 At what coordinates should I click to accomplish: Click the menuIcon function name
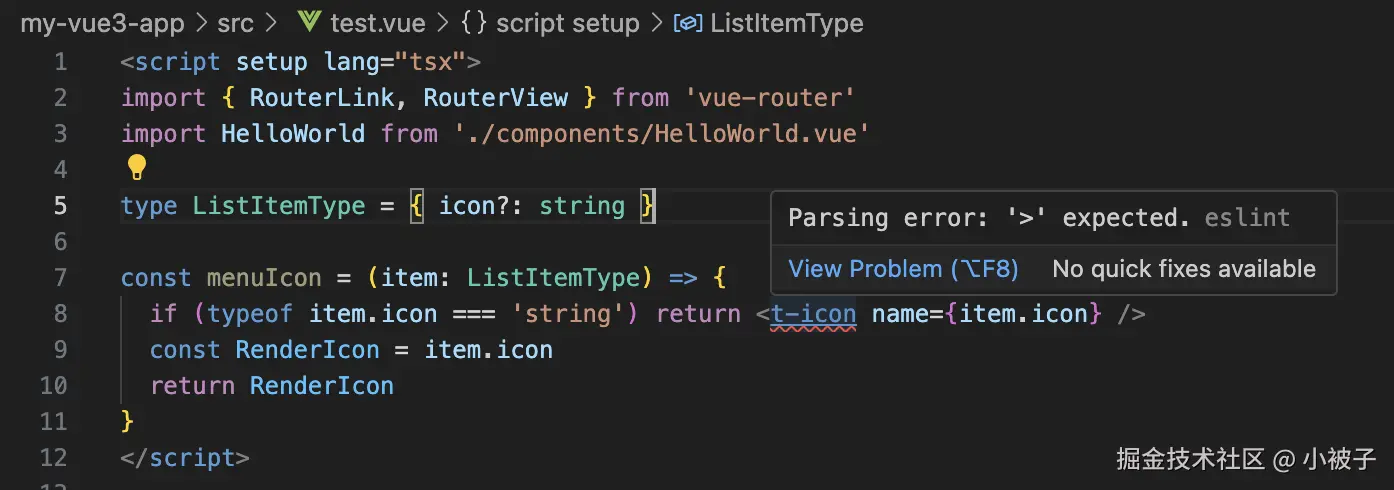pos(264,278)
